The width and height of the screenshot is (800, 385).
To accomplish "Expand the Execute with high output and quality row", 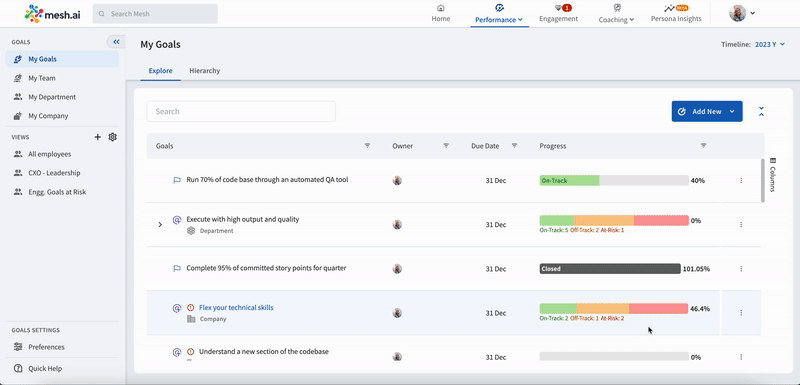I will [x=160, y=224].
